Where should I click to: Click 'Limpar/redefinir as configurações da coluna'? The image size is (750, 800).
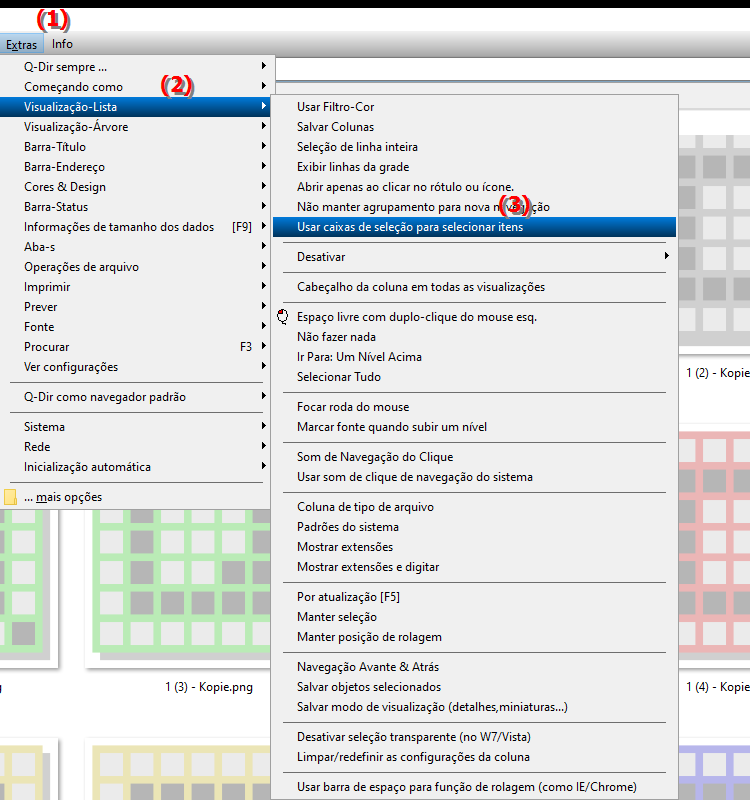pos(474,757)
